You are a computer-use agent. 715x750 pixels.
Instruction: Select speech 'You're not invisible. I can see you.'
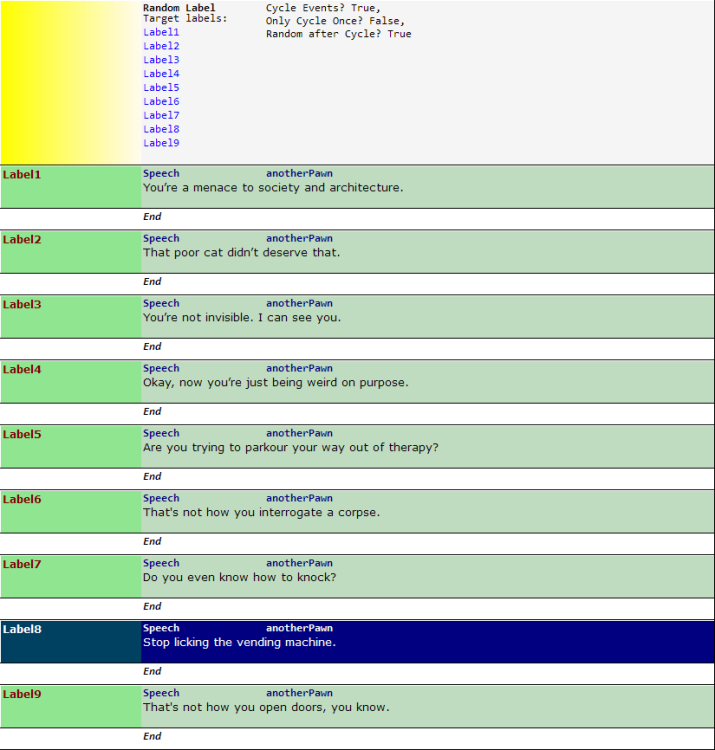[241, 318]
